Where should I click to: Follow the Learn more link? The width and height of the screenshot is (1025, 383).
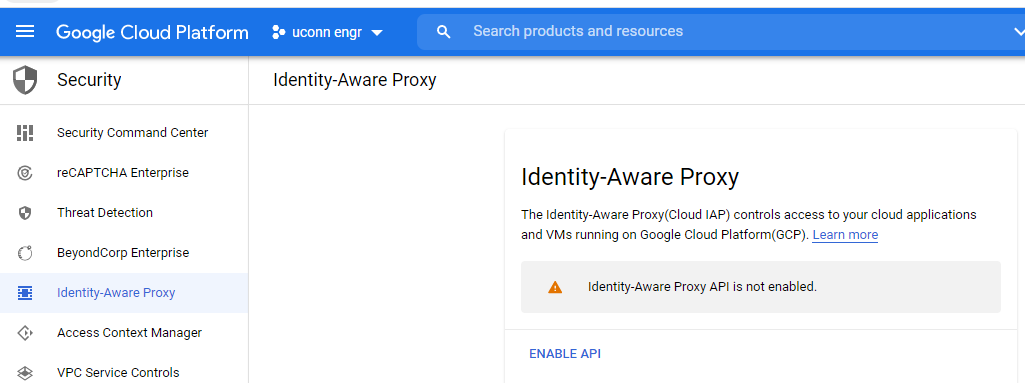tap(845, 235)
